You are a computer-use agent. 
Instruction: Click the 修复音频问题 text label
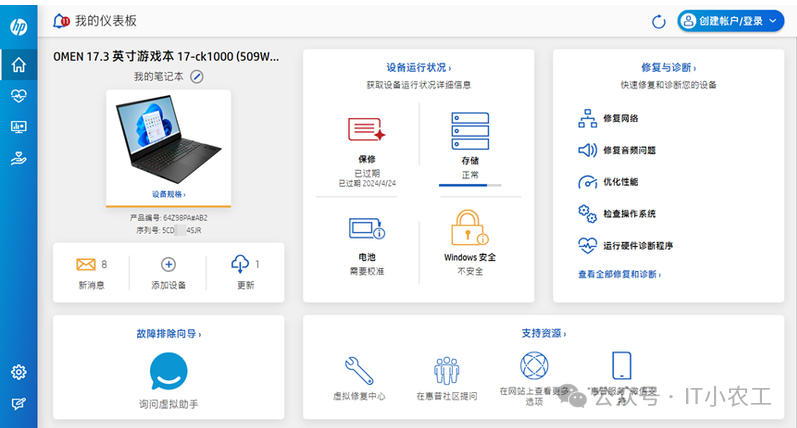coord(629,150)
